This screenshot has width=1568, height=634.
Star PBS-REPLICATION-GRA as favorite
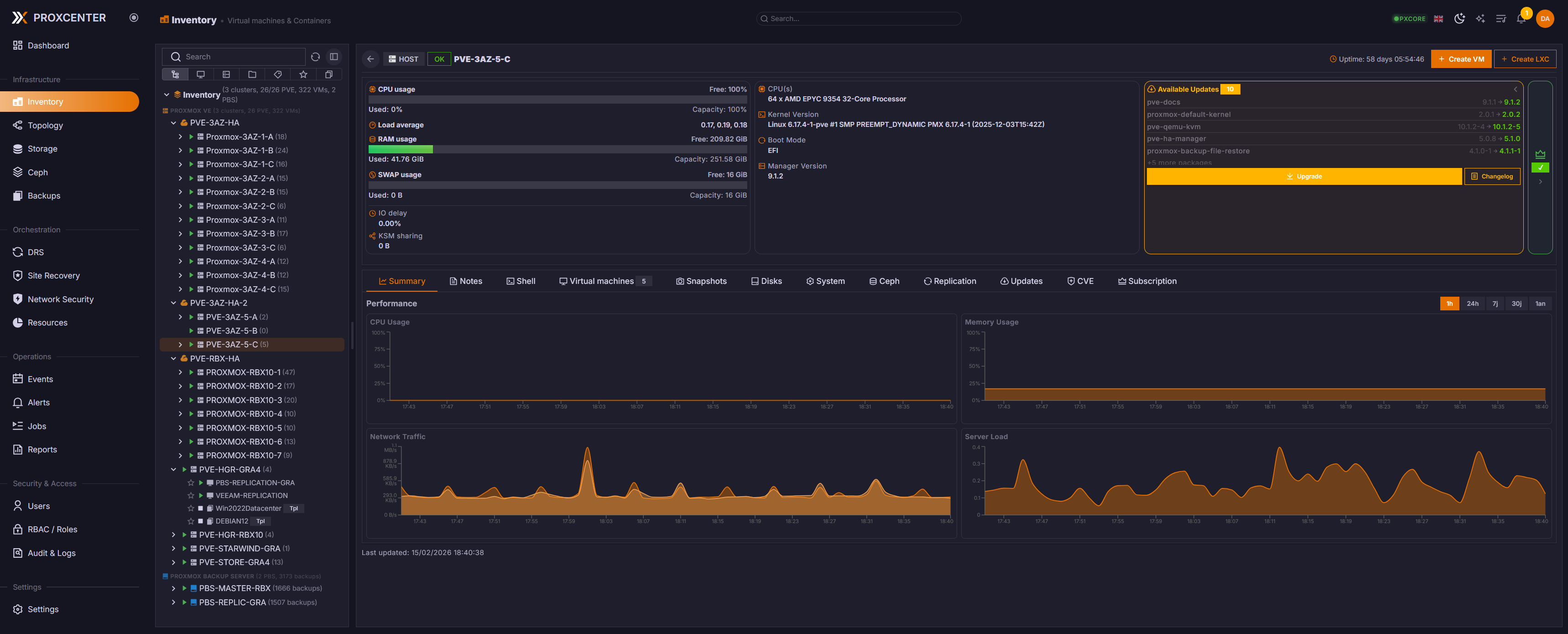[x=191, y=483]
